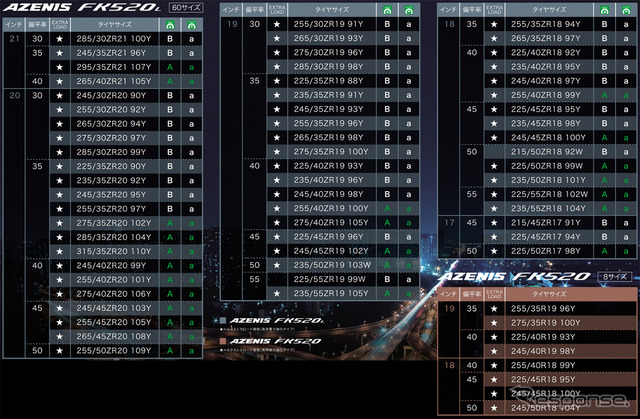Click the AZENIS FK520L title at top left

82,7
